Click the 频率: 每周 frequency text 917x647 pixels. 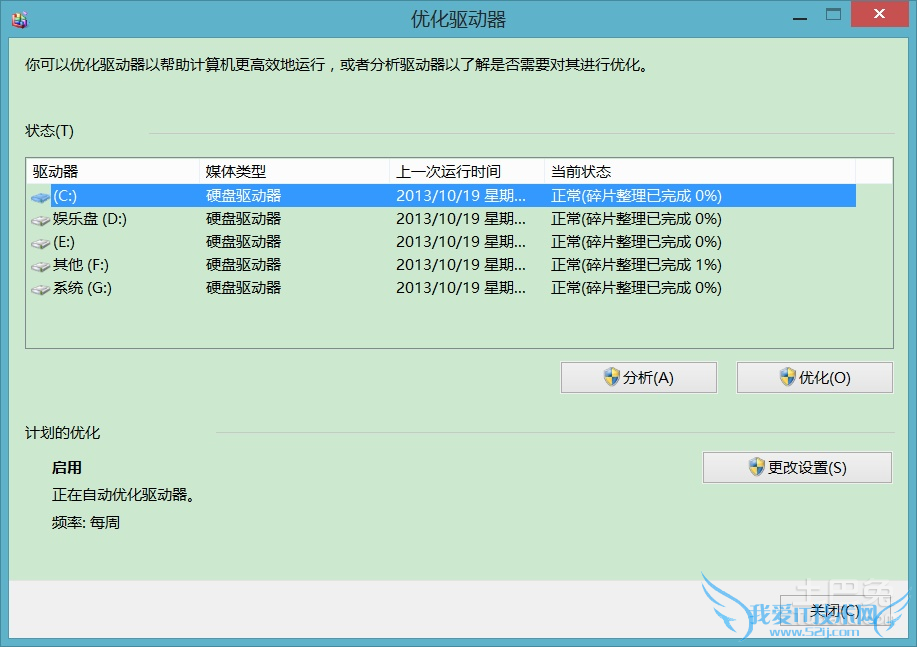click(x=86, y=522)
